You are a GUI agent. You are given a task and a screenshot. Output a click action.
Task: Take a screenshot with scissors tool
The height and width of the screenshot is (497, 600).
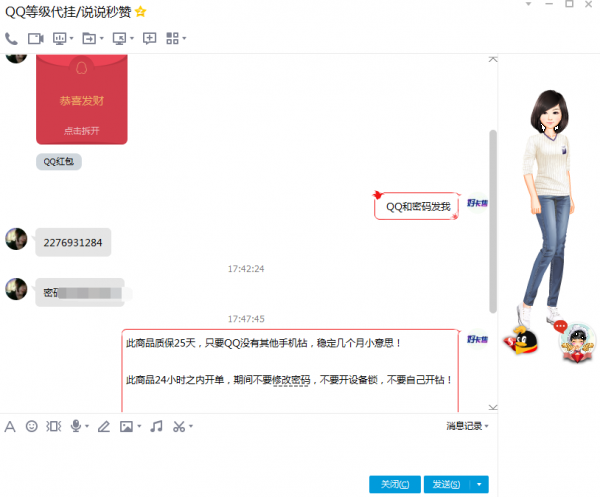coord(179,426)
